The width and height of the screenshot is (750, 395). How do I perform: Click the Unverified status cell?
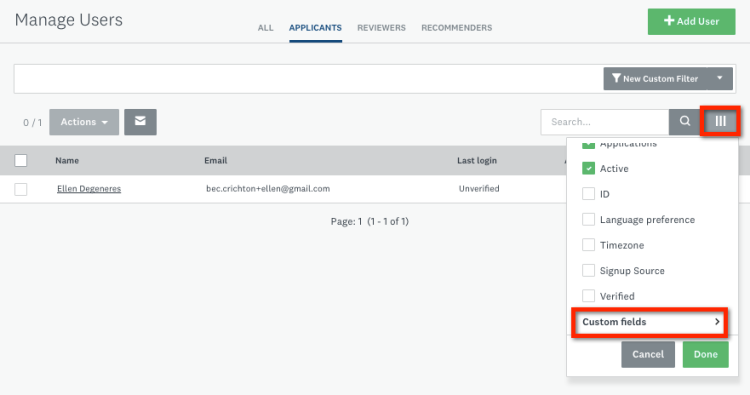[x=479, y=189]
